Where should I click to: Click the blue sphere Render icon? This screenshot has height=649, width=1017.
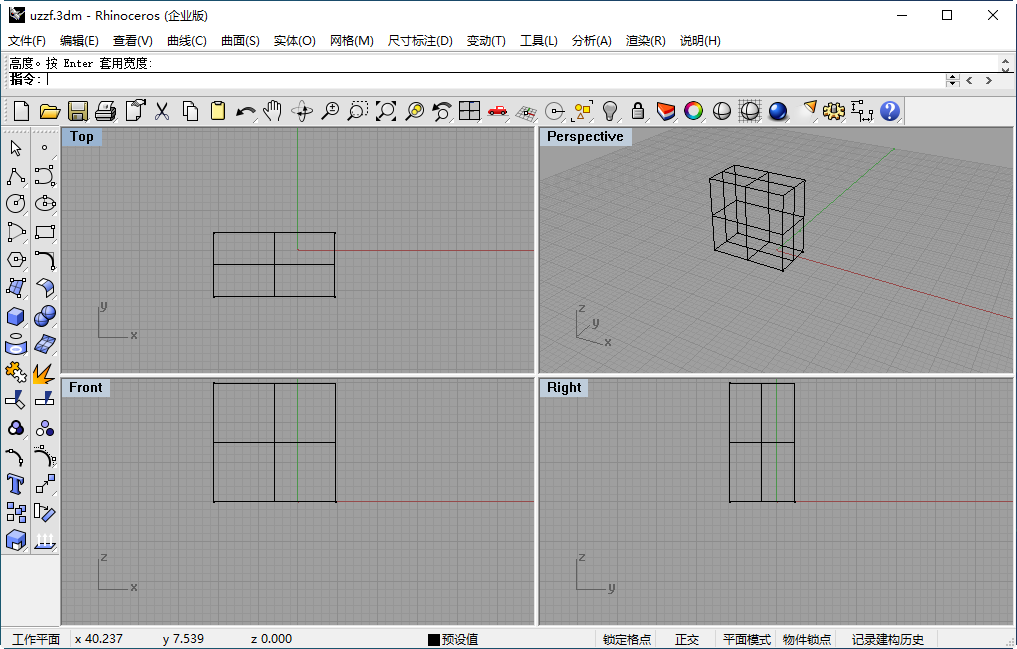[778, 112]
